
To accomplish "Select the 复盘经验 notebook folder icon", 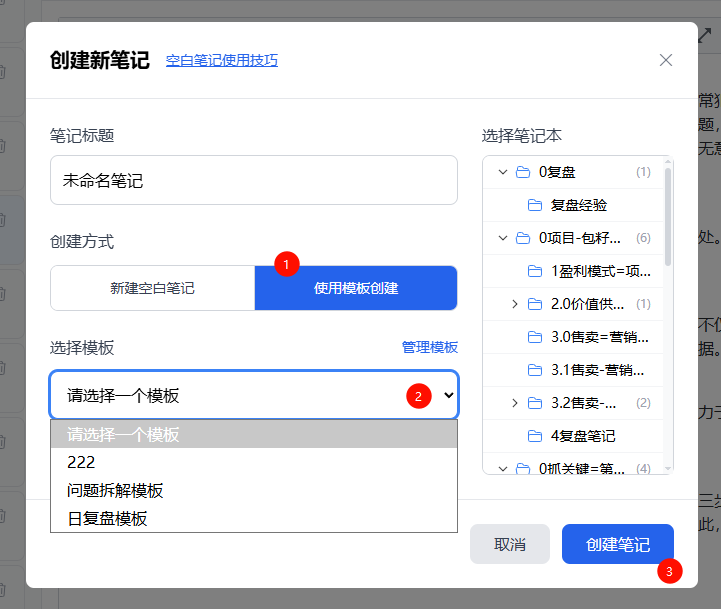I will click(x=535, y=205).
